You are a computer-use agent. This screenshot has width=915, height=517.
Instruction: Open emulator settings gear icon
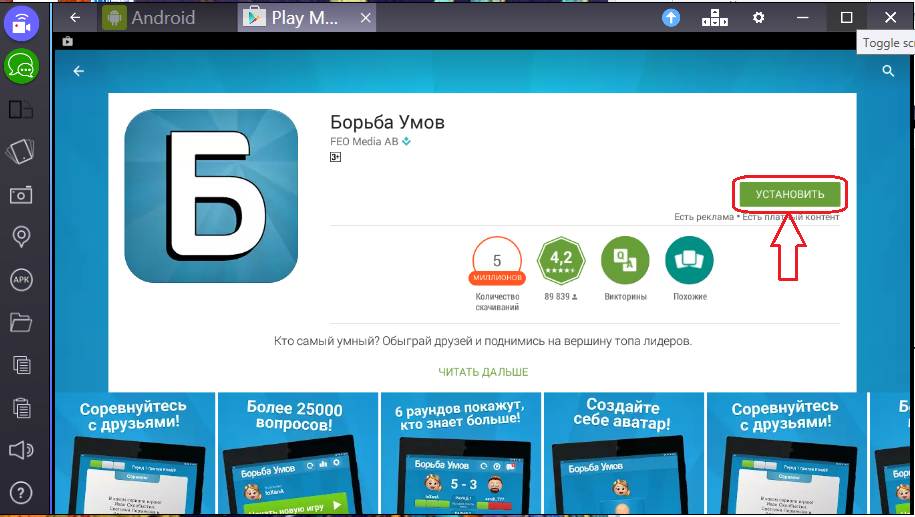(759, 18)
